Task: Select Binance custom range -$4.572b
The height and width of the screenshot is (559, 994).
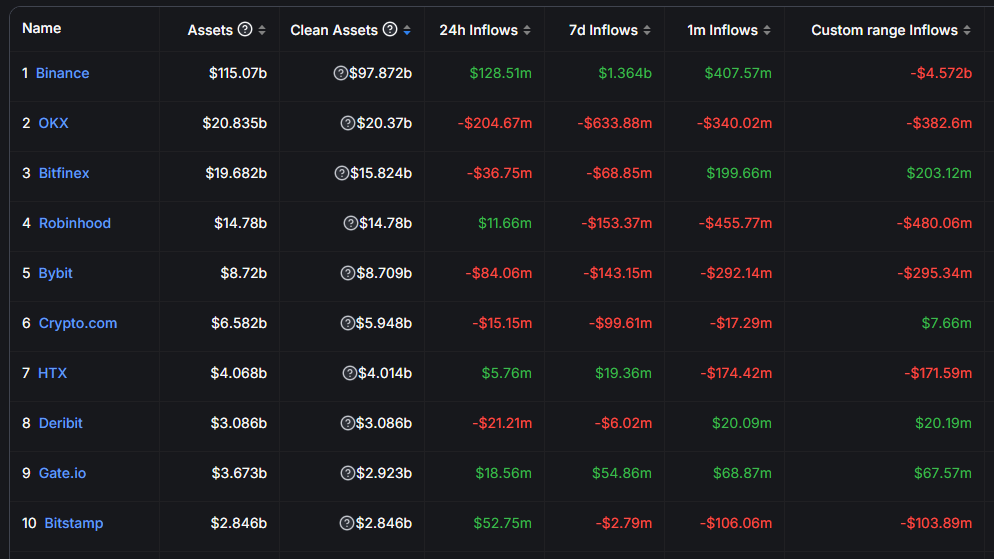Action: (x=941, y=73)
